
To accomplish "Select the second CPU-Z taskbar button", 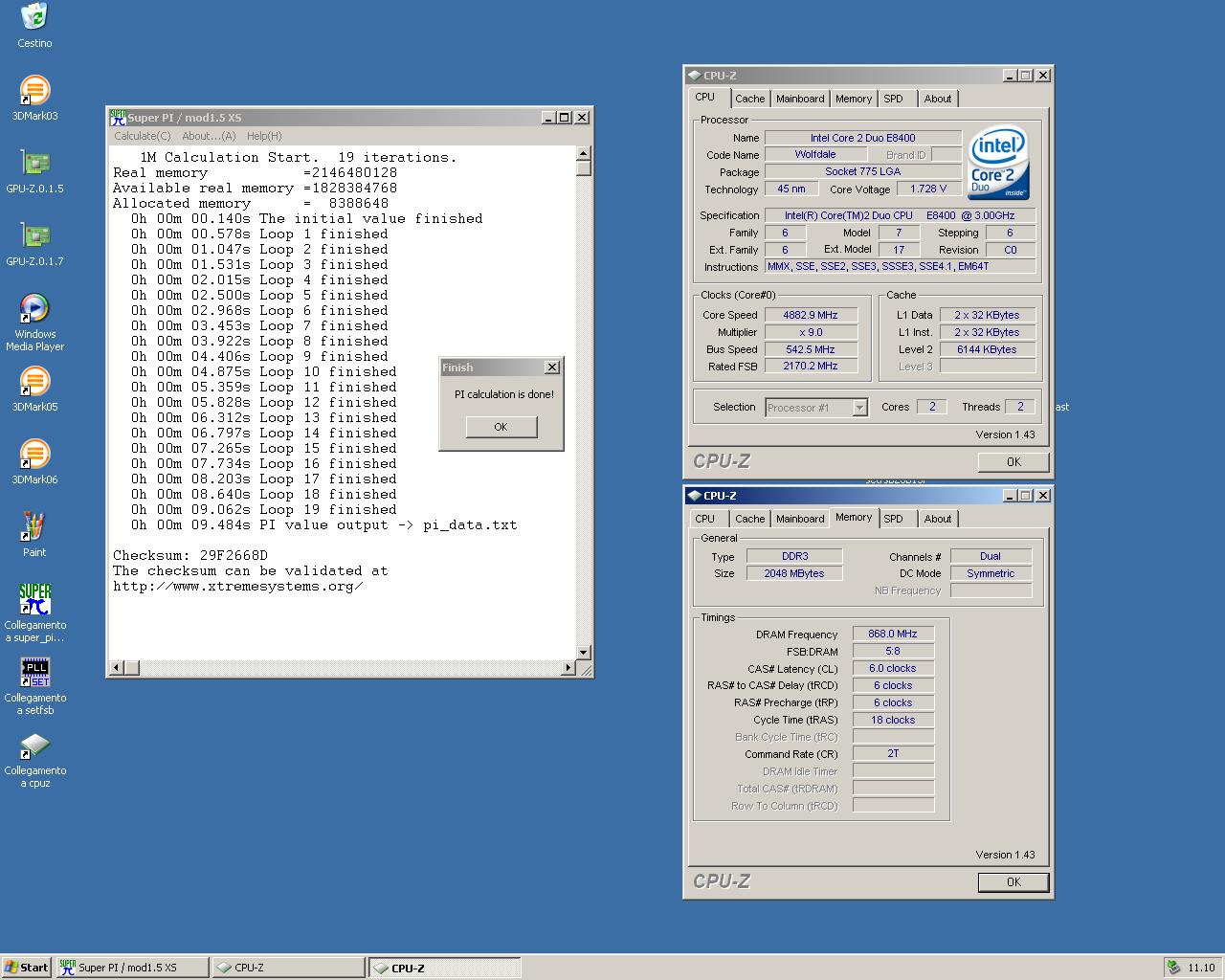I will coord(445,968).
